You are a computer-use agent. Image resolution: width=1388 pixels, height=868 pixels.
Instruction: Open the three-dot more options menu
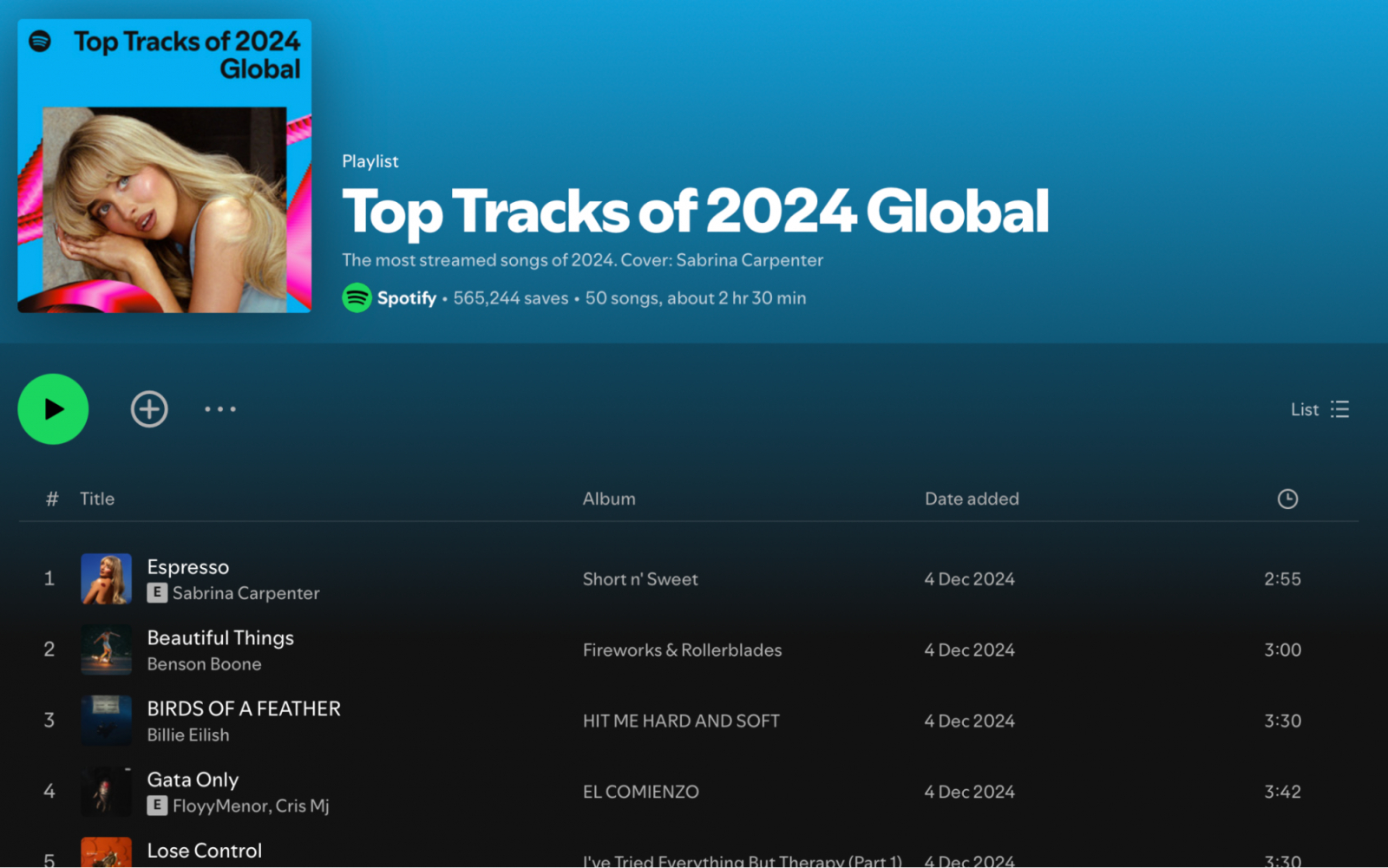pos(220,409)
